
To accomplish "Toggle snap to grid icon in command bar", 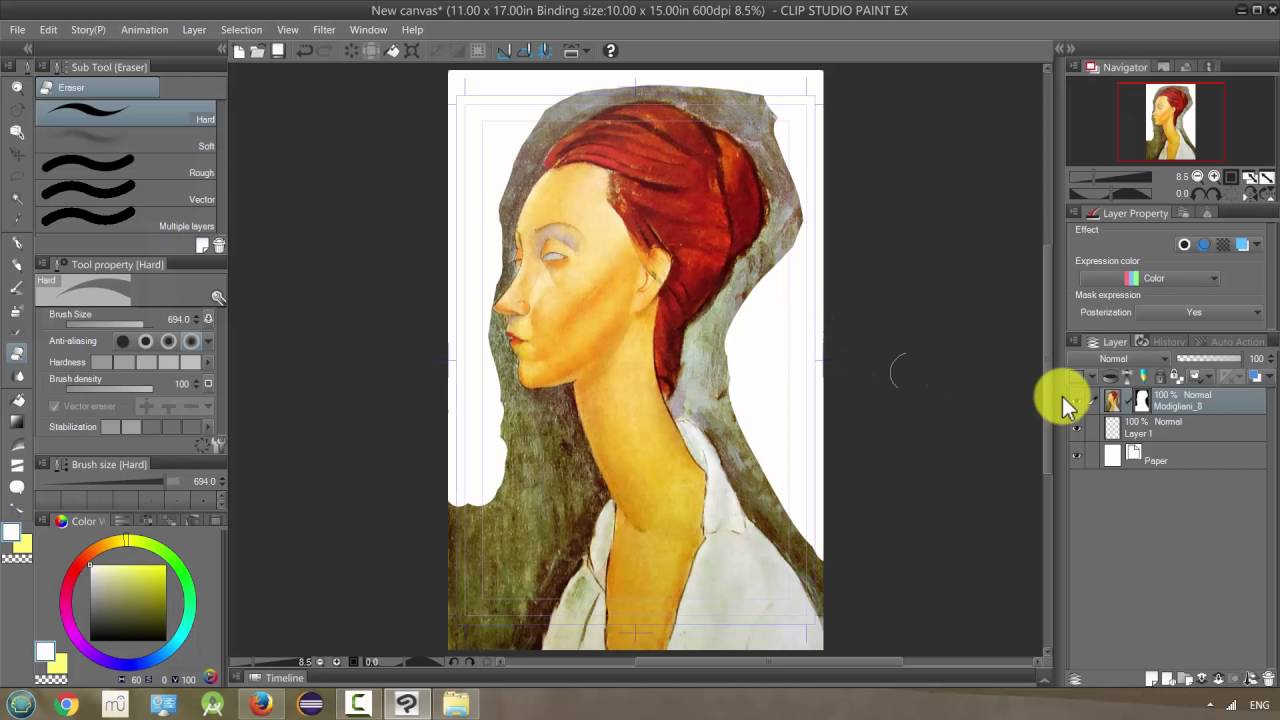I will pyautogui.click(x=543, y=51).
